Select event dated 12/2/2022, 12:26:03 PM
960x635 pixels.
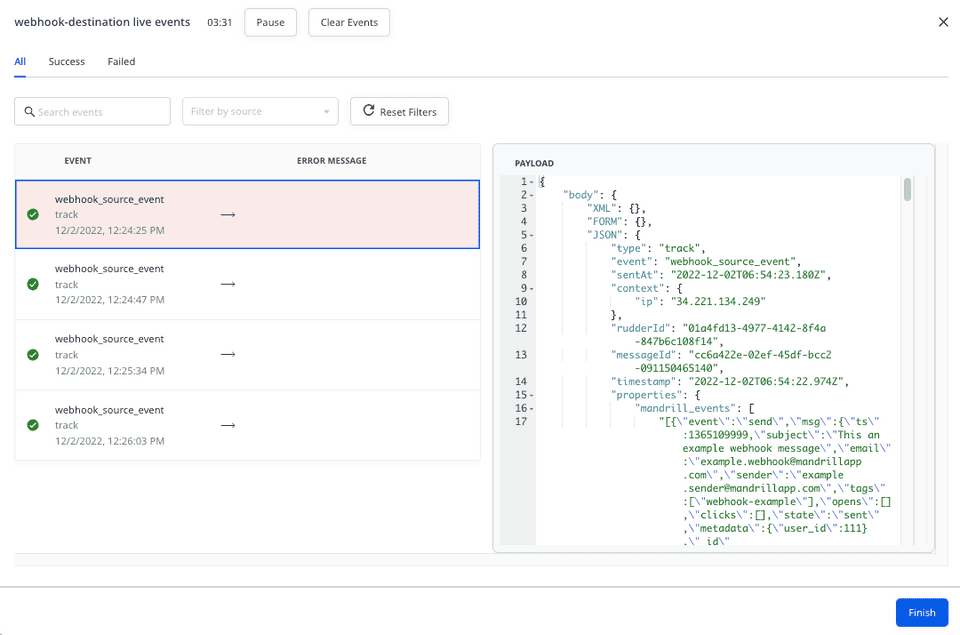[x=247, y=425]
